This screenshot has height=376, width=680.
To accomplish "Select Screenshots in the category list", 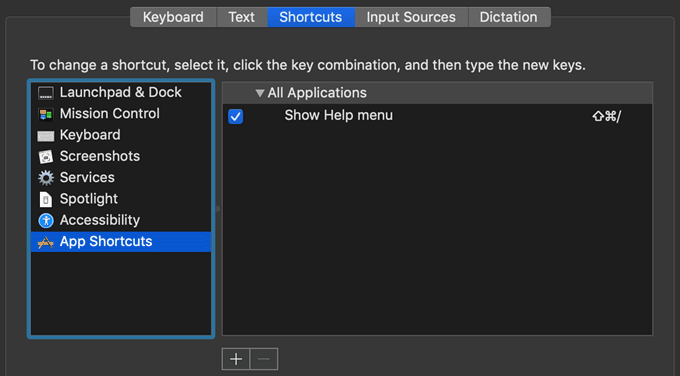I will (x=121, y=156).
